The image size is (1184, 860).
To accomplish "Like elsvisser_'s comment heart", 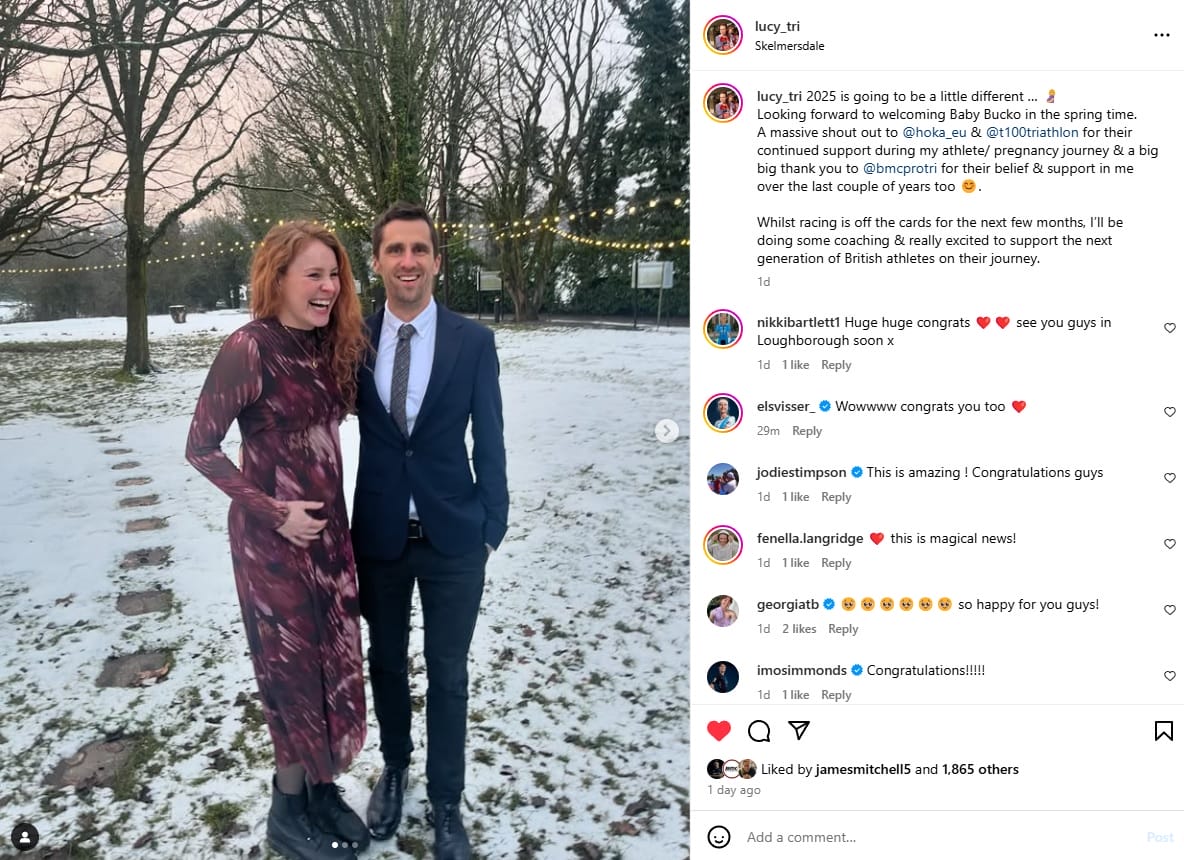I will [x=1169, y=412].
